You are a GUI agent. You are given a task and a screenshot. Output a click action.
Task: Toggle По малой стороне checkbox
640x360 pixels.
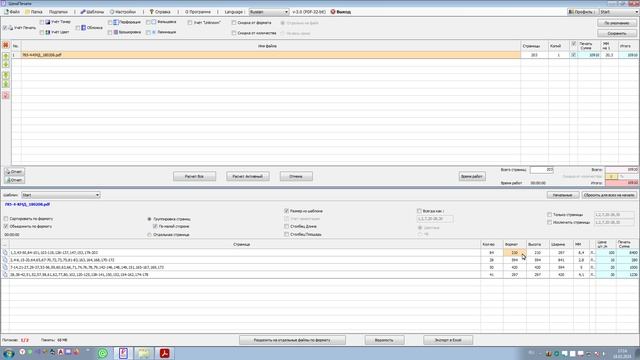click(x=155, y=226)
